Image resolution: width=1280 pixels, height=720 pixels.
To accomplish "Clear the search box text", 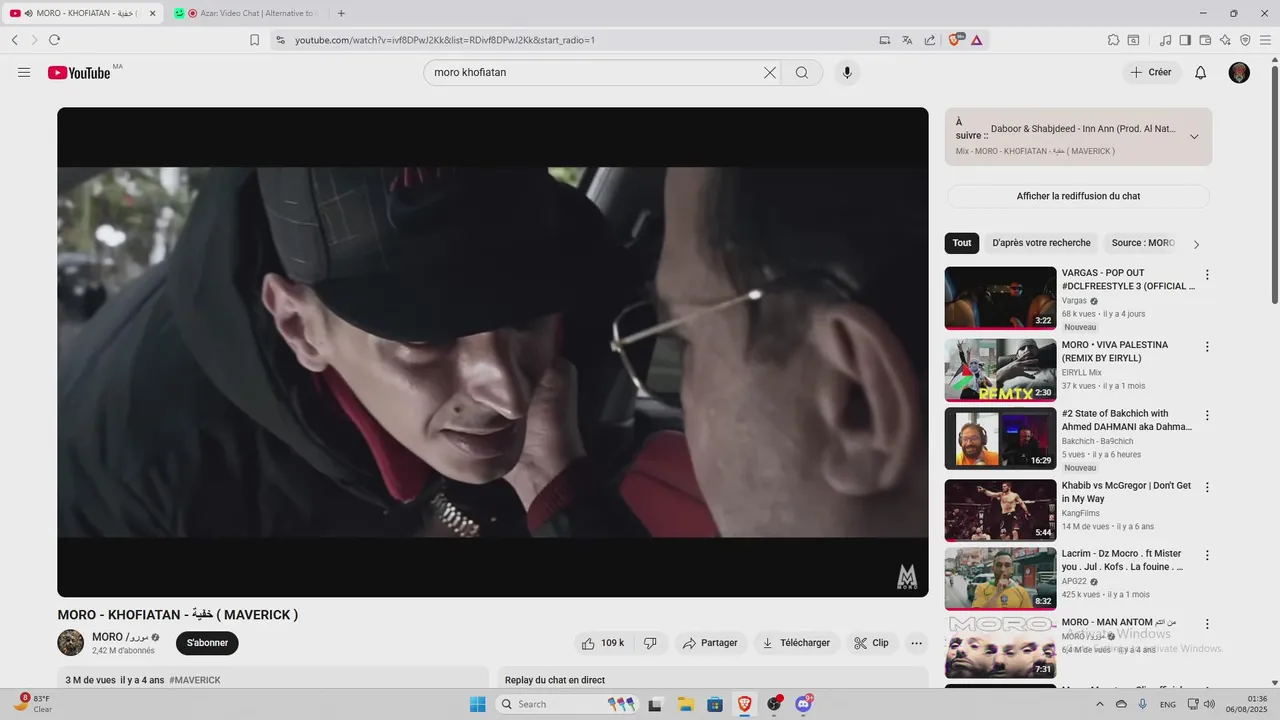I will point(770,73).
